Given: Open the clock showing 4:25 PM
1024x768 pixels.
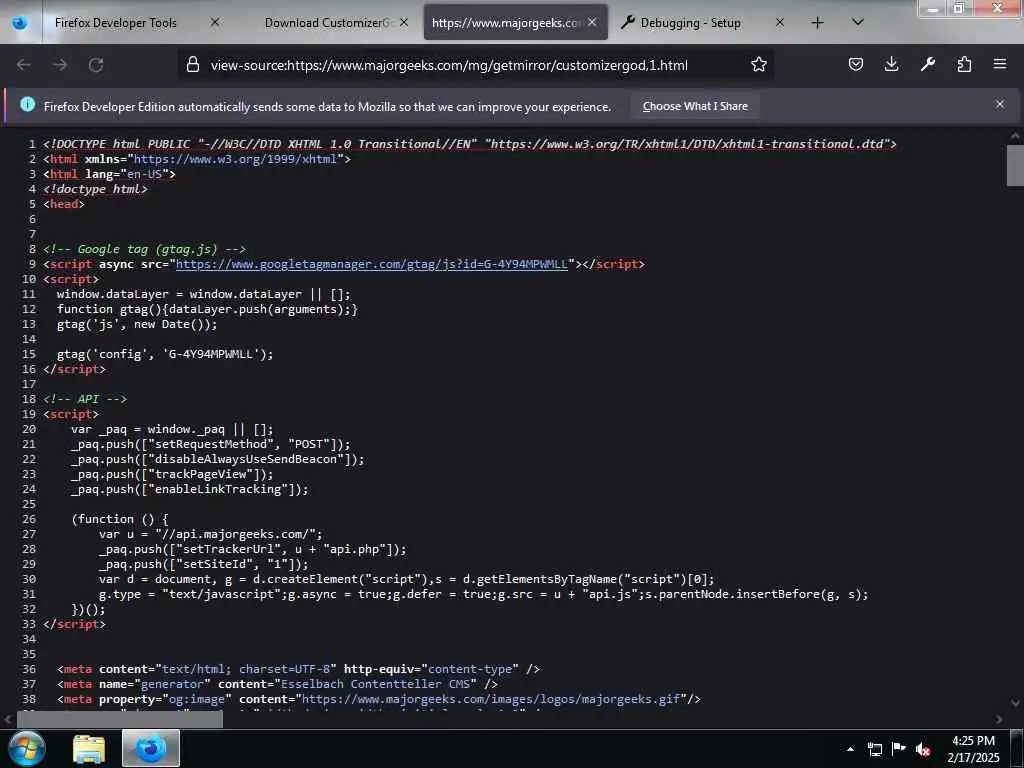Looking at the screenshot, I should point(973,749).
